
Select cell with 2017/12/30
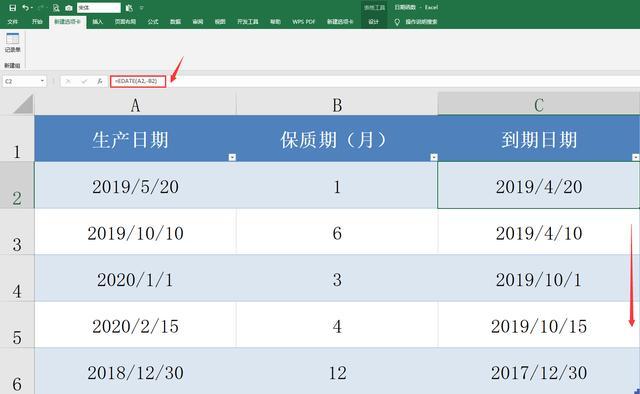539,371
